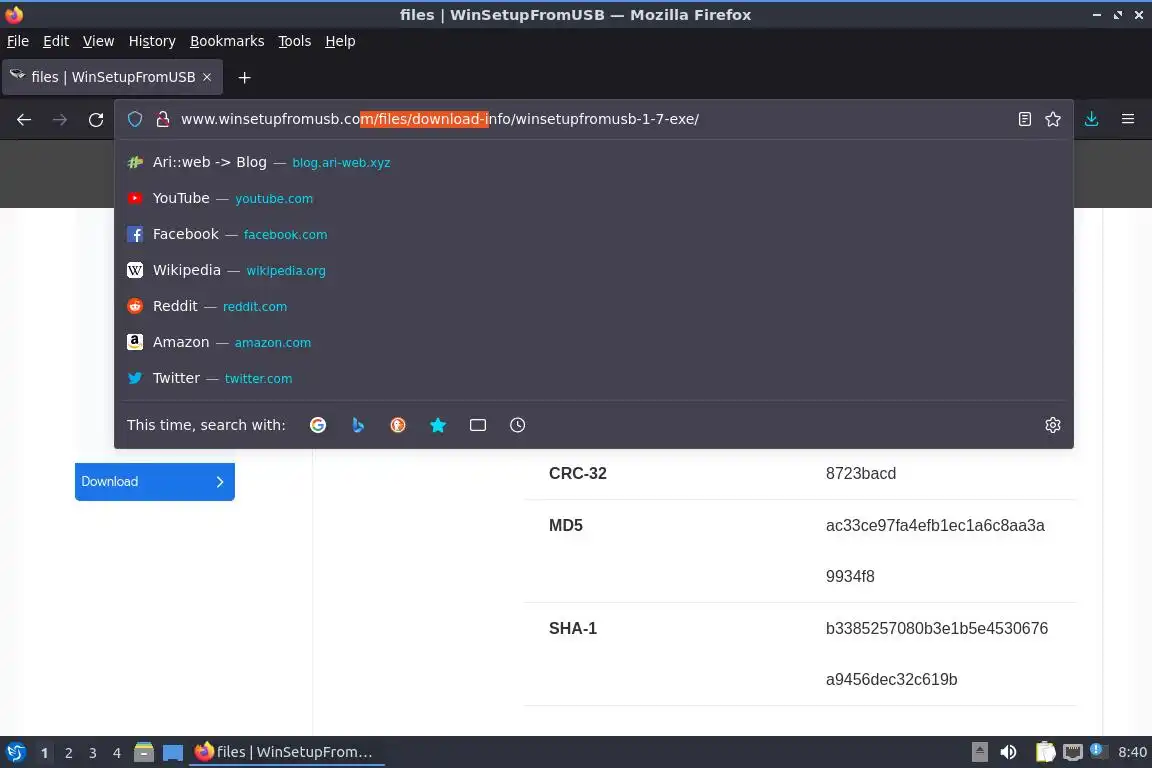
Task: Click the forward navigation arrow
Action: (60, 119)
